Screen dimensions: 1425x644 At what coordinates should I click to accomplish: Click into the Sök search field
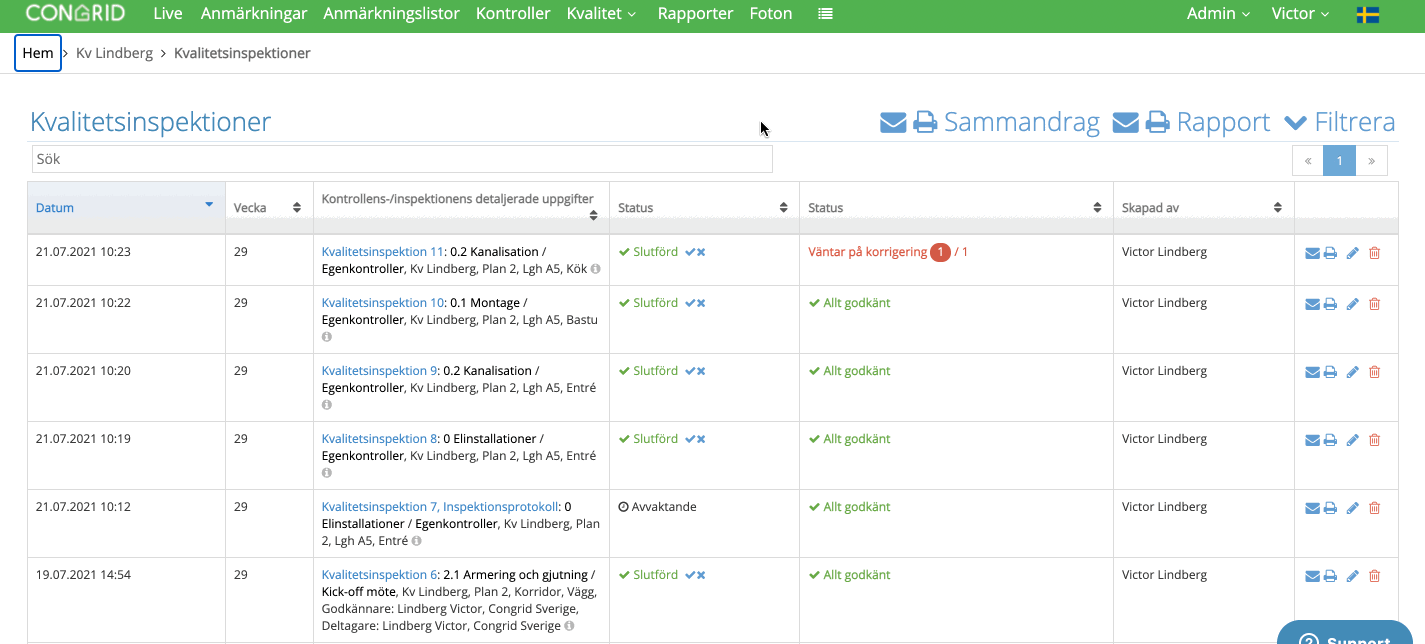point(401,159)
